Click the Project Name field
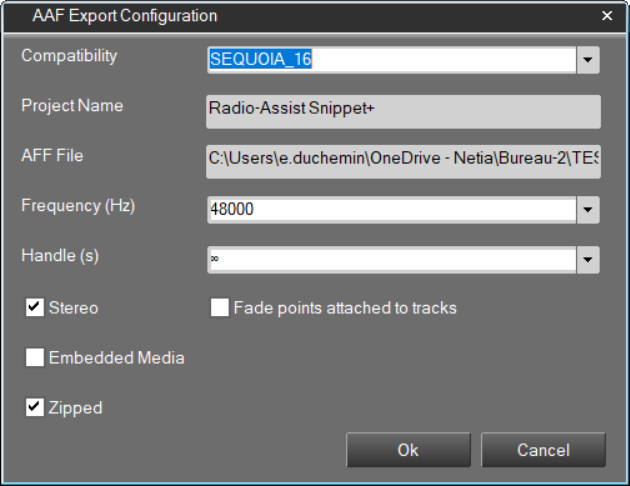Screen dimensions: 630x486 coord(403,111)
